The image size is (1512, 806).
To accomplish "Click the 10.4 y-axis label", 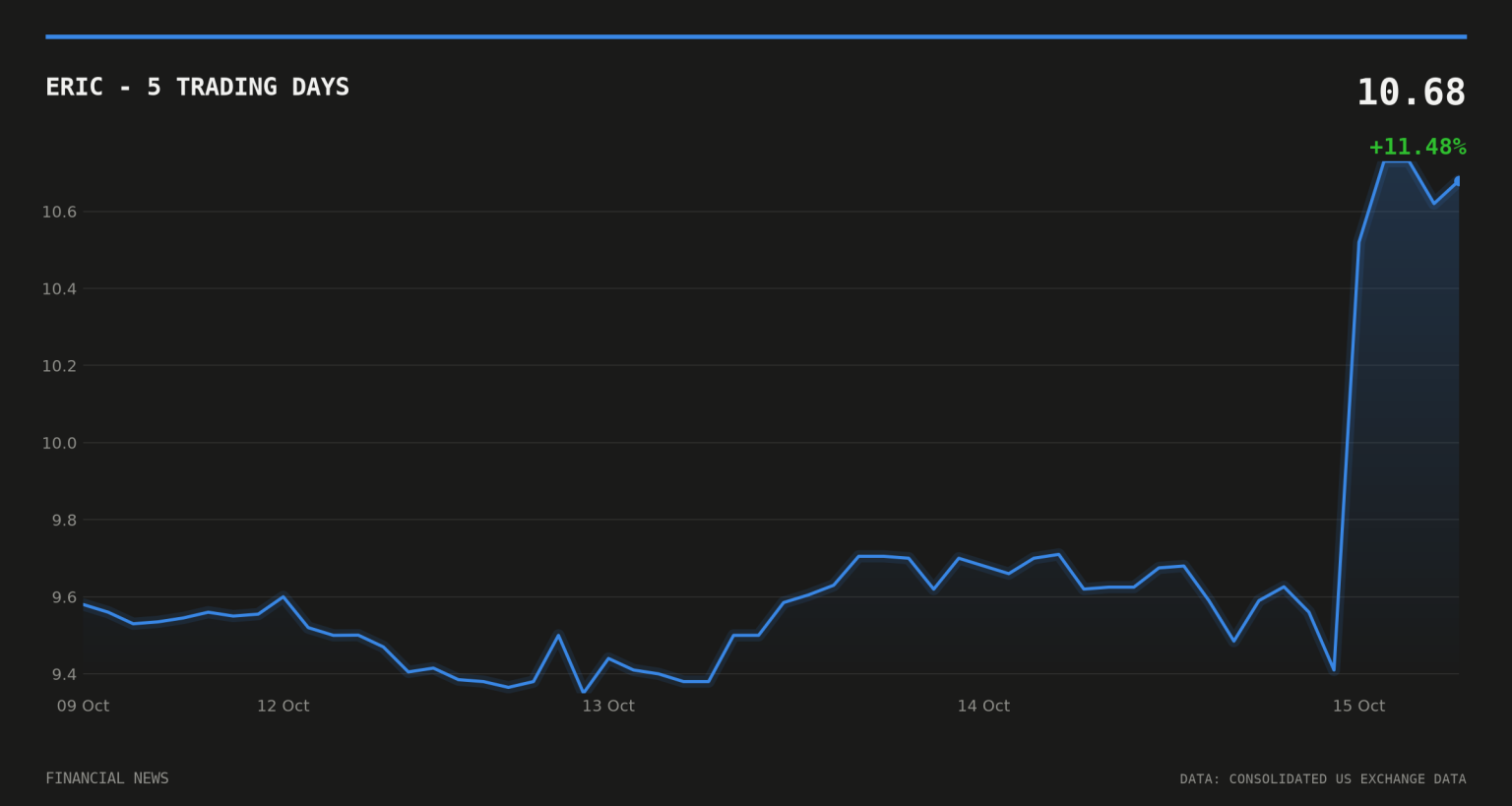I will (x=59, y=288).
